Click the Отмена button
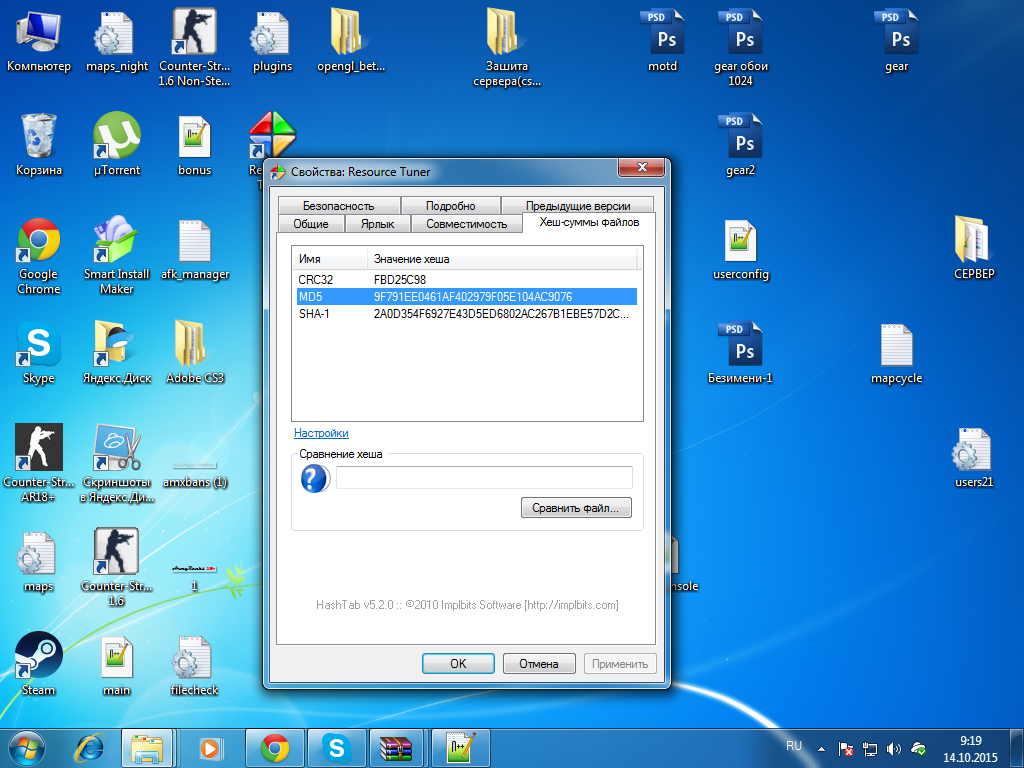Viewport: 1024px width, 768px height. point(539,664)
